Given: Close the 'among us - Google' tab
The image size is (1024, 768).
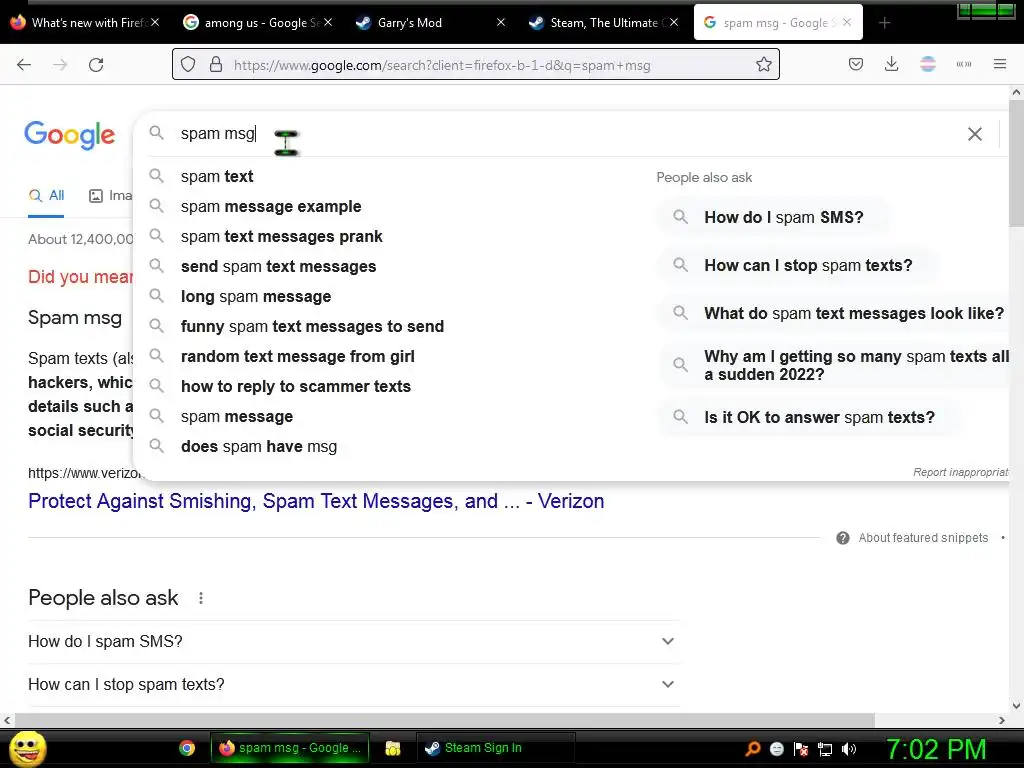Looking at the screenshot, I should point(328,22).
